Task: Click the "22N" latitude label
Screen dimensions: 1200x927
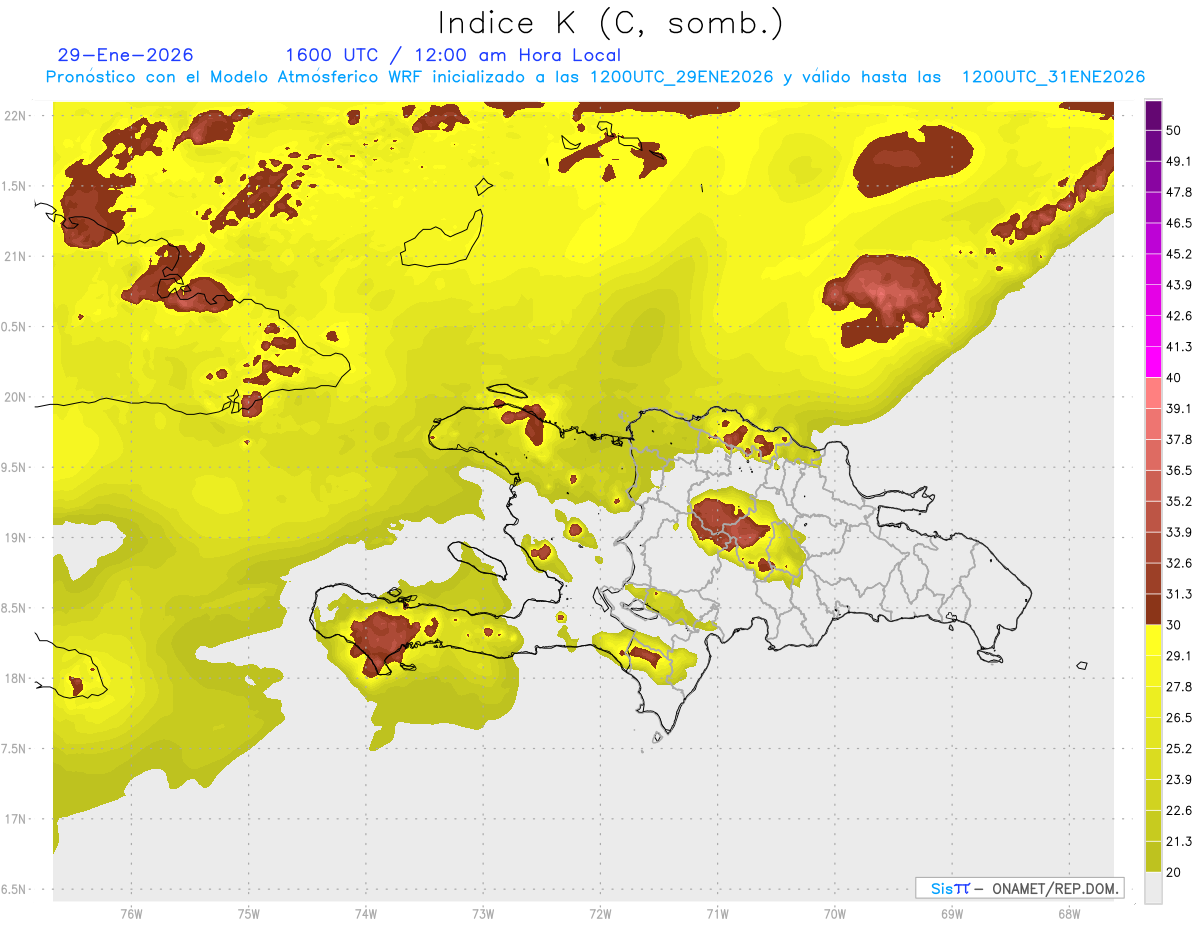Action: (15, 115)
